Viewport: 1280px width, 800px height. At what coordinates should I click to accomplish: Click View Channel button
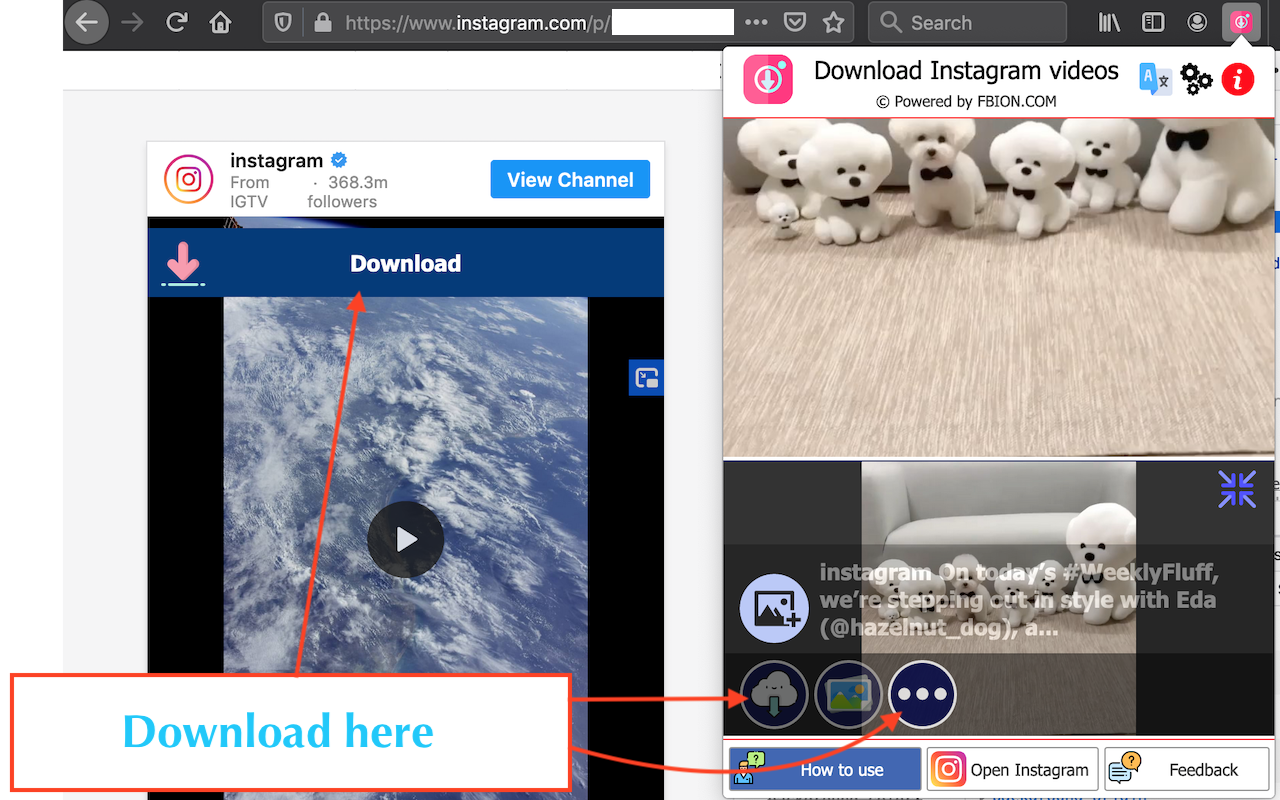(570, 180)
